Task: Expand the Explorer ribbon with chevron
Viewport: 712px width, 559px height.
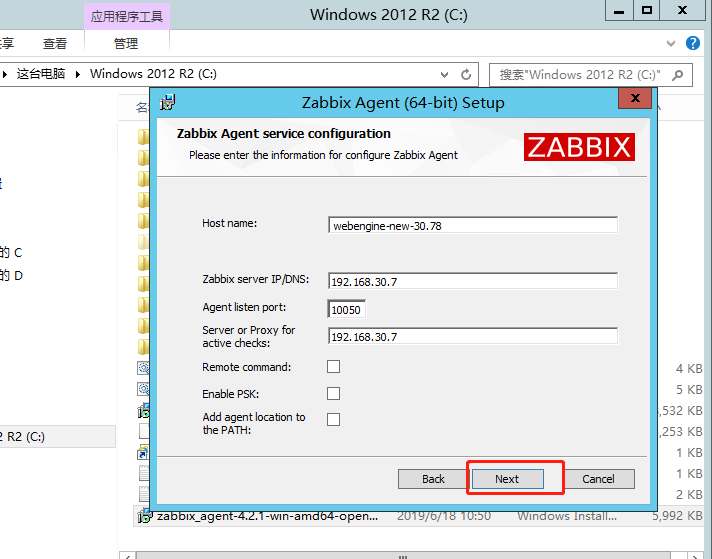Action: [x=671, y=44]
